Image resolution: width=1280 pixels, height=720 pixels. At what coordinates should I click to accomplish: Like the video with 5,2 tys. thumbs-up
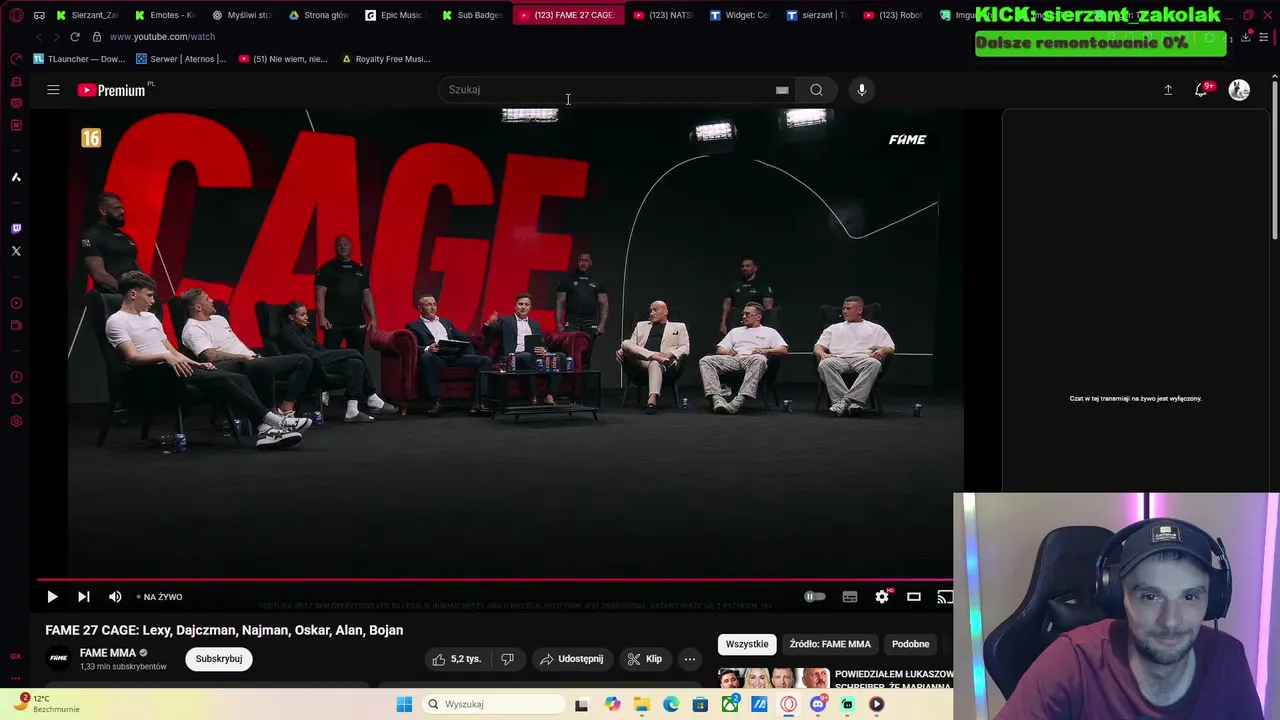point(456,659)
